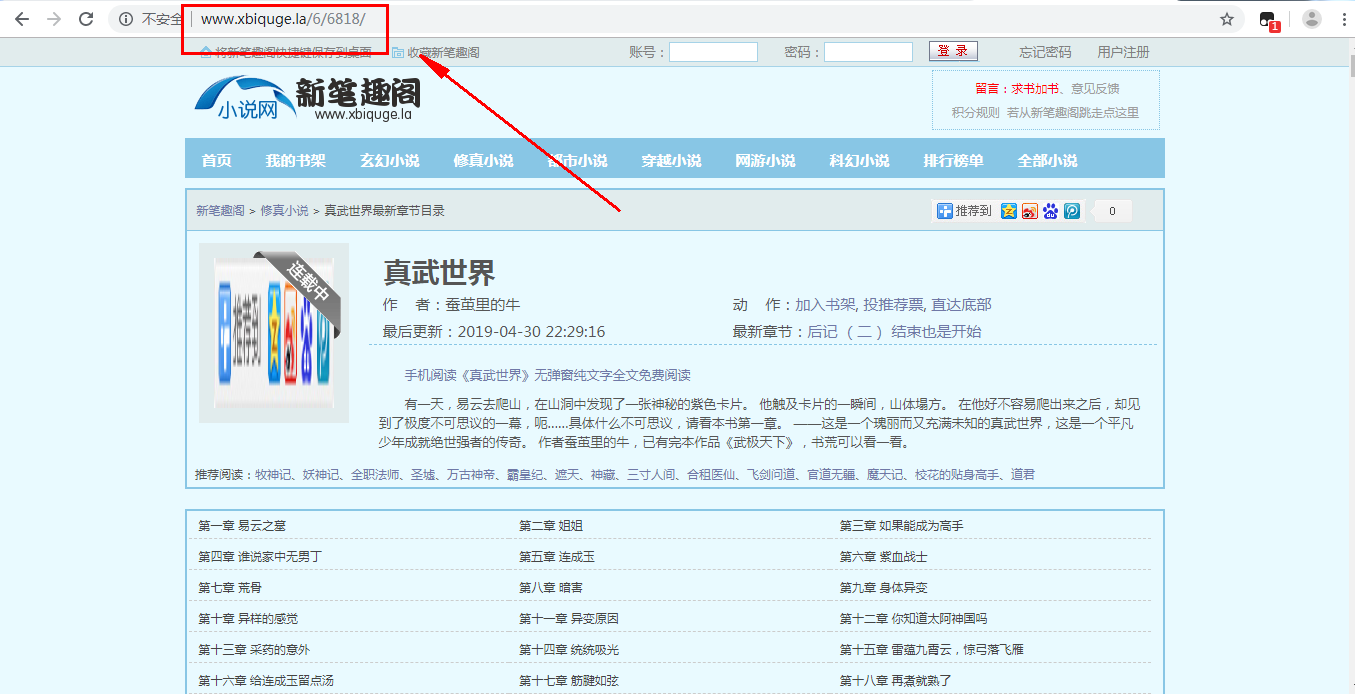This screenshot has height=694, width=1355.
Task: Click the 修真小说 breadcrumb link
Action: click(285, 211)
